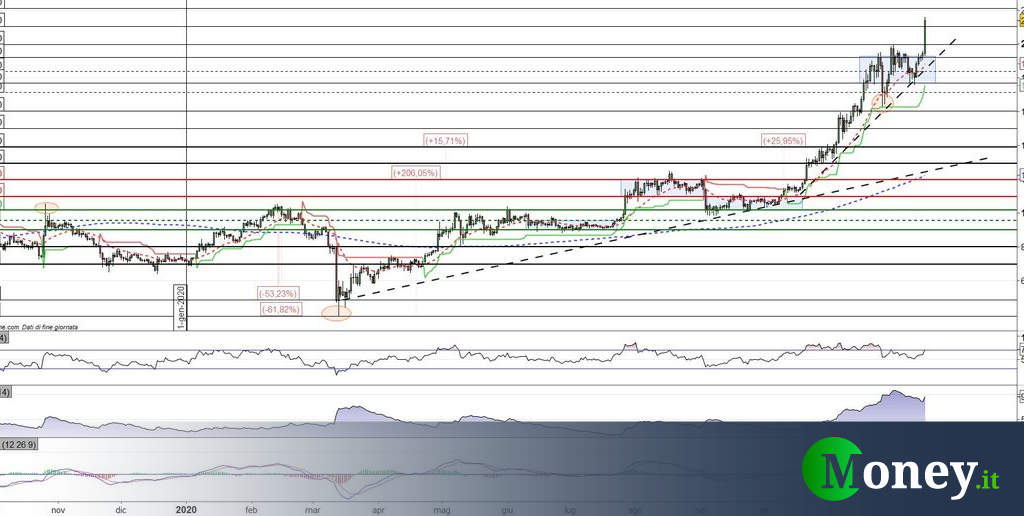The image size is (1024, 516).
Task: Click the orange ellipse at the November high
Action: (x=46, y=207)
